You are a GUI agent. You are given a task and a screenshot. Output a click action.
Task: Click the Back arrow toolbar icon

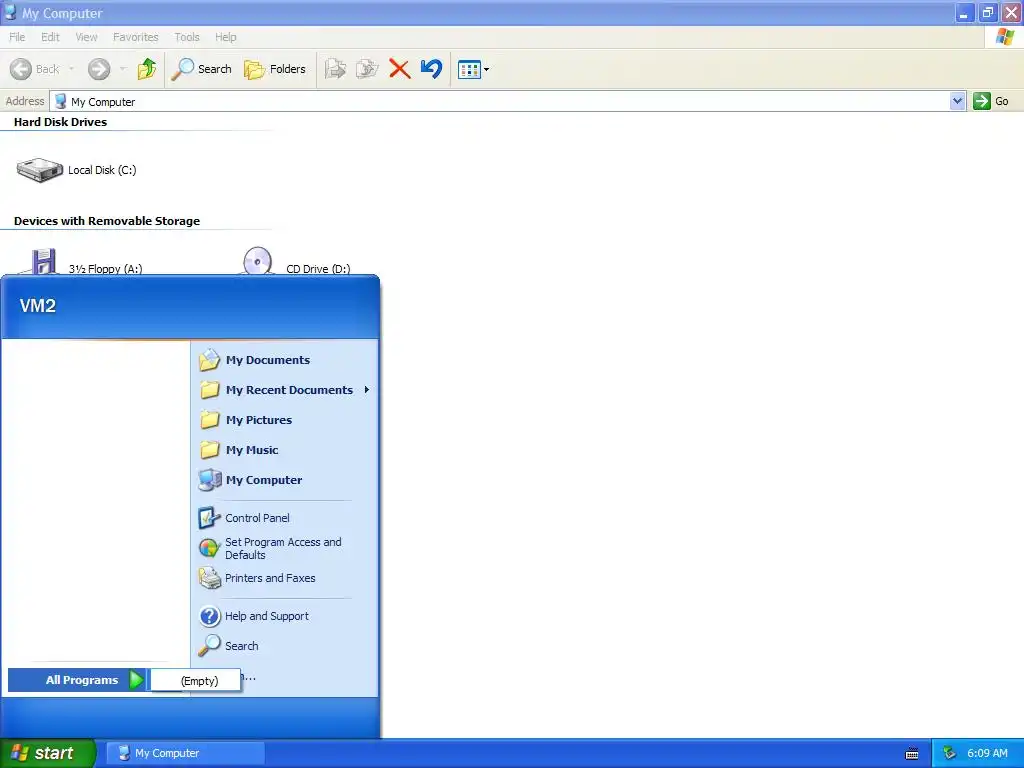click(x=21, y=69)
